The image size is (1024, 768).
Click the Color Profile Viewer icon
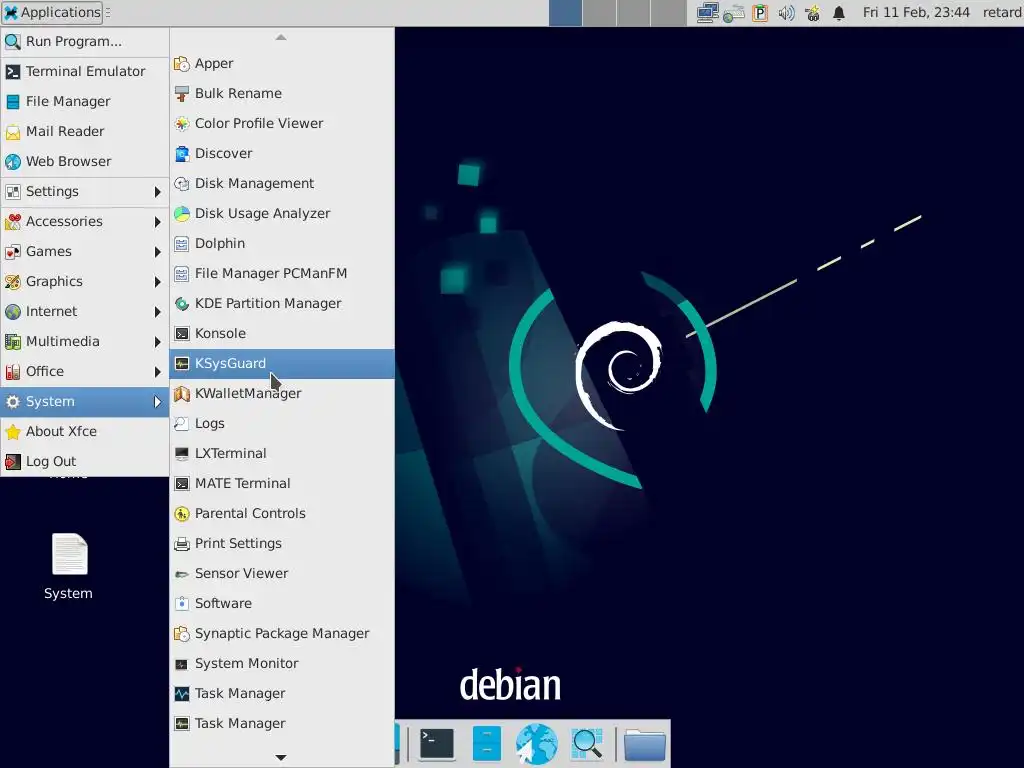tap(182, 124)
